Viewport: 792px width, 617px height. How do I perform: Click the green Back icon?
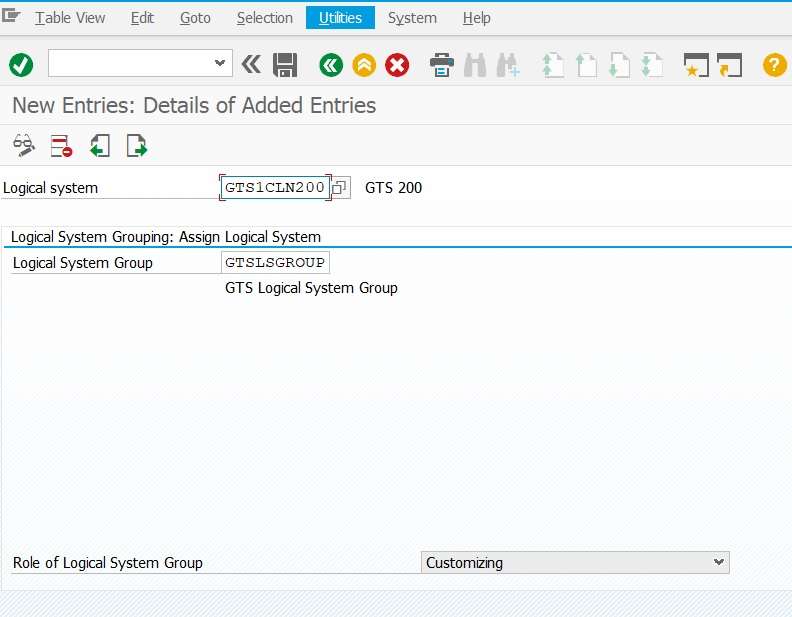point(331,65)
